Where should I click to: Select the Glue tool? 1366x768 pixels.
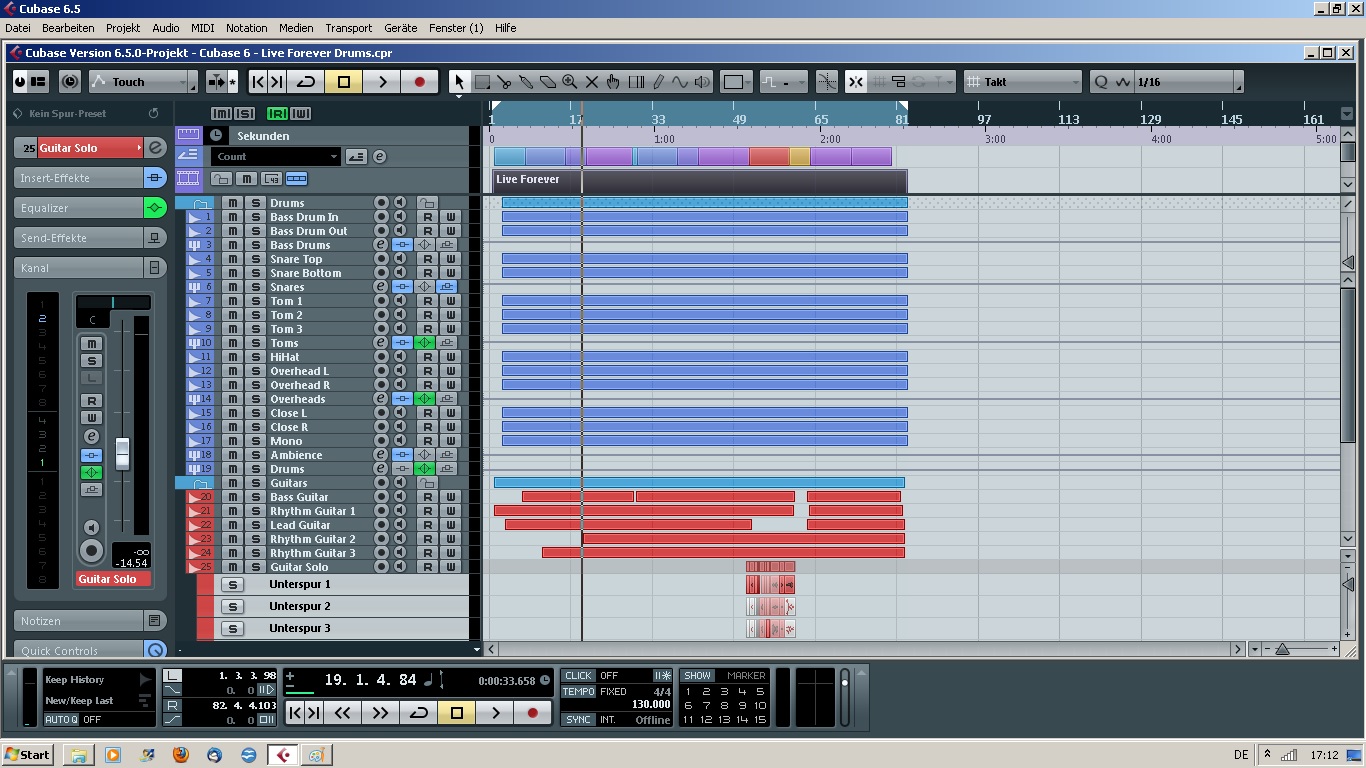coord(525,82)
